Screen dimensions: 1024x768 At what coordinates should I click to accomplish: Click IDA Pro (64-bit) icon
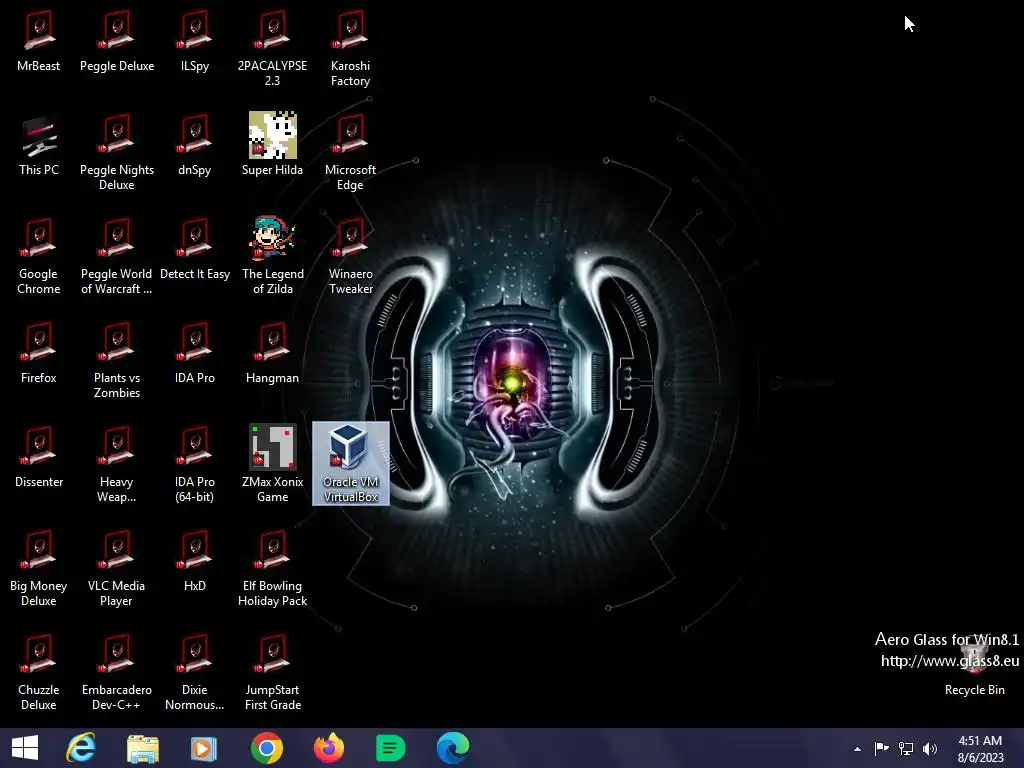click(x=195, y=464)
